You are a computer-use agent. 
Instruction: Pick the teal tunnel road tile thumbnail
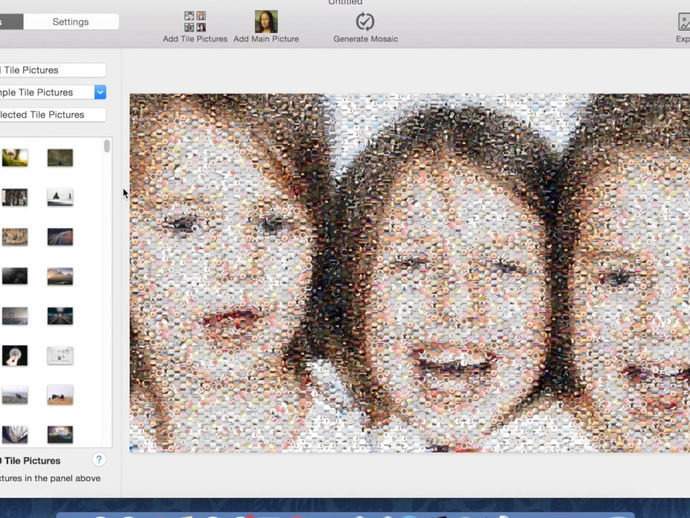click(60, 316)
